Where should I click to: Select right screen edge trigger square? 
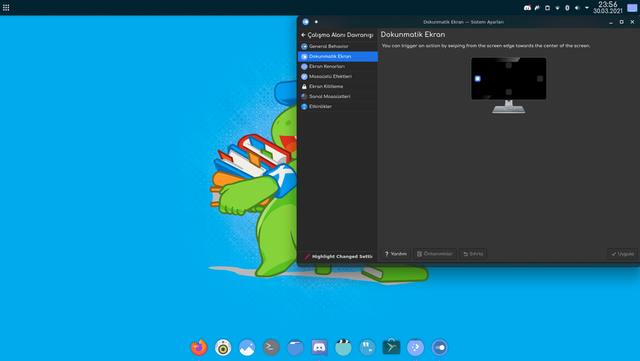[540, 78]
